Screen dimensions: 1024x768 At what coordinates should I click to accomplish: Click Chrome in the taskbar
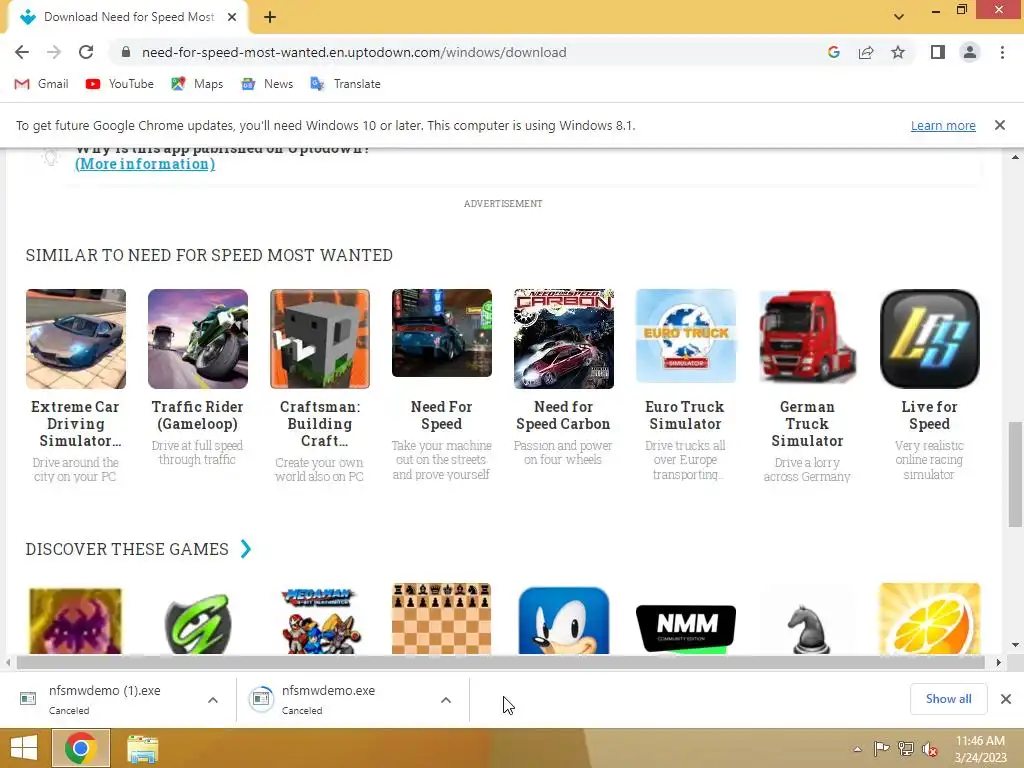[x=80, y=748]
